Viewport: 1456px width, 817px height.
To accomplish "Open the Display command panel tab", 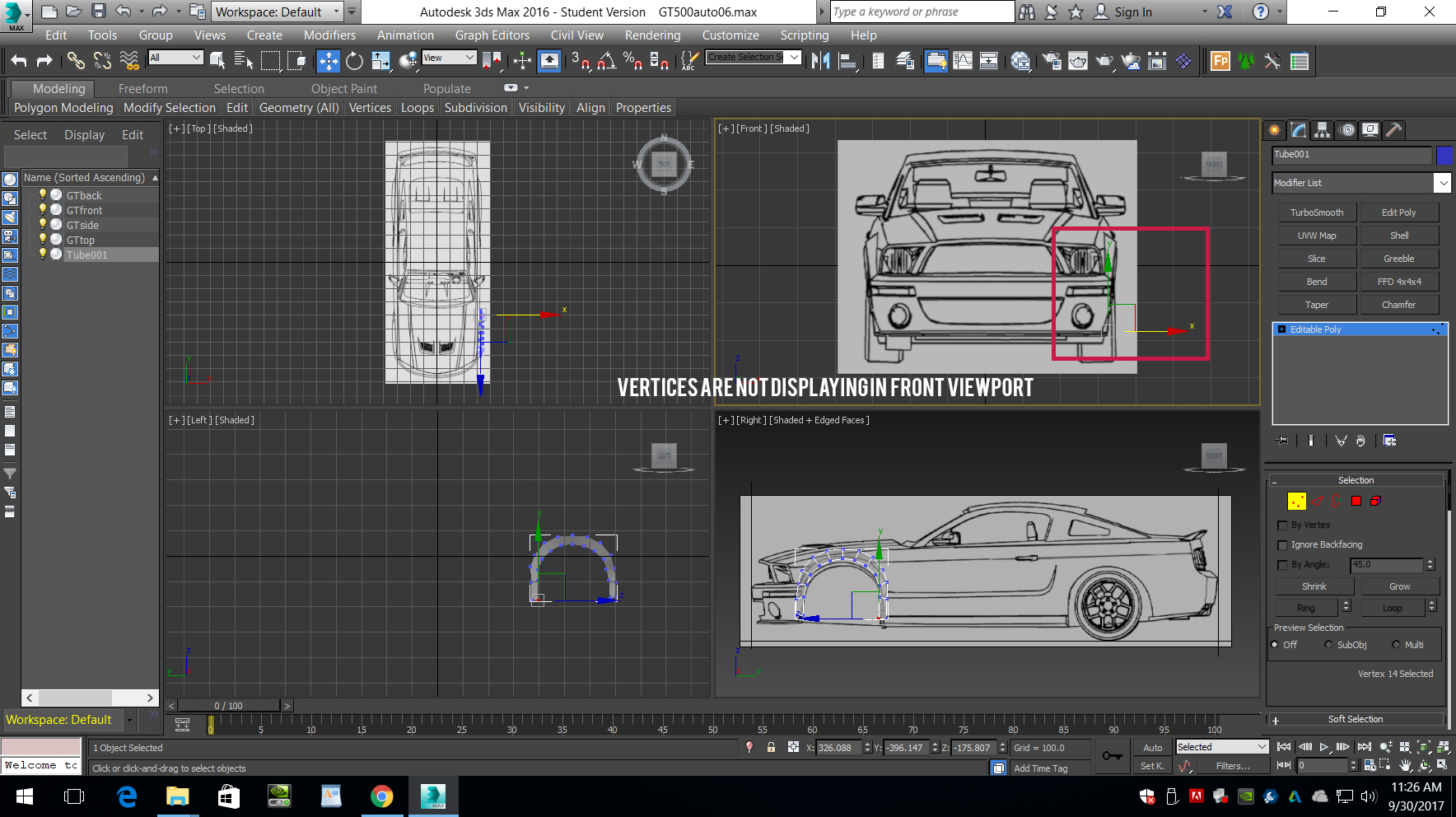I will (x=1370, y=130).
